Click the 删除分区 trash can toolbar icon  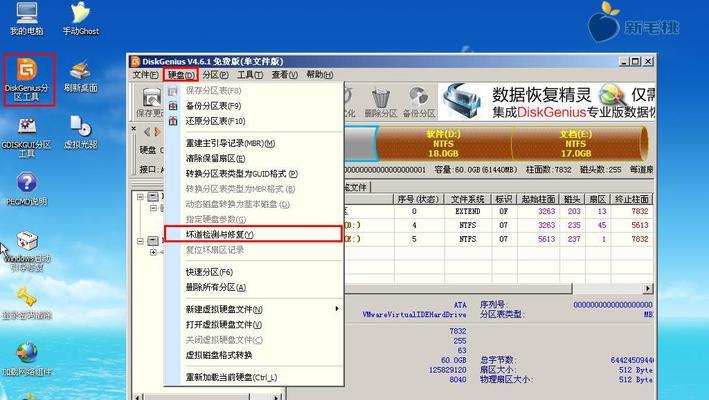tap(380, 102)
